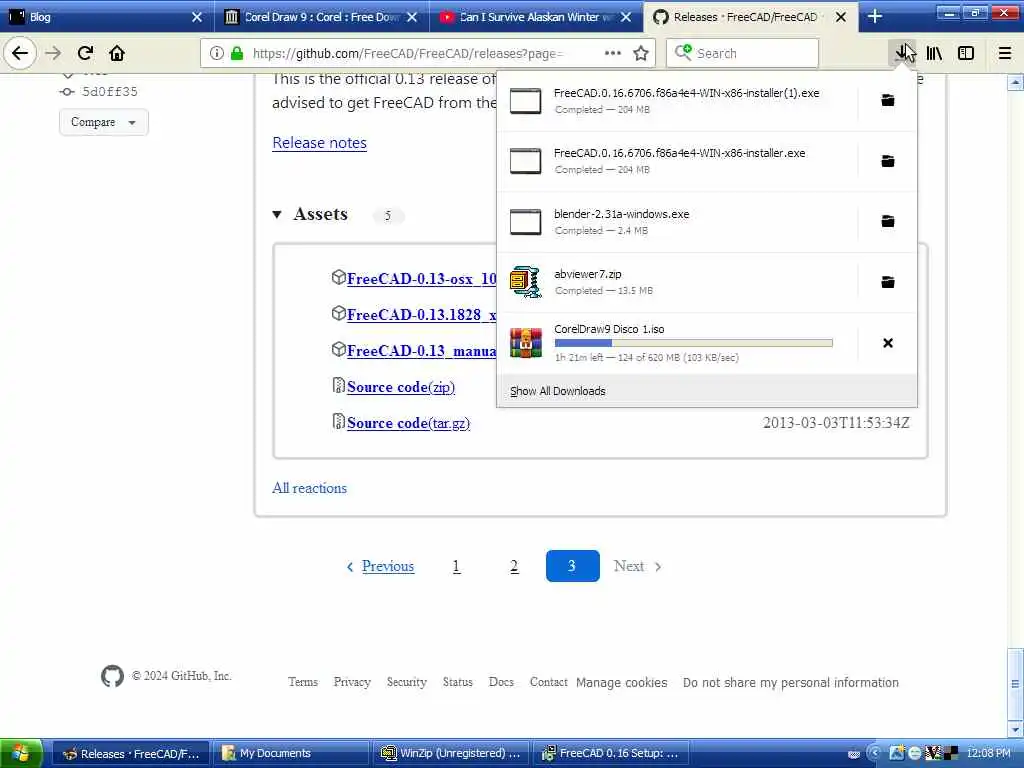Download Source code (zip)
This screenshot has width=1024, height=768.
point(401,387)
